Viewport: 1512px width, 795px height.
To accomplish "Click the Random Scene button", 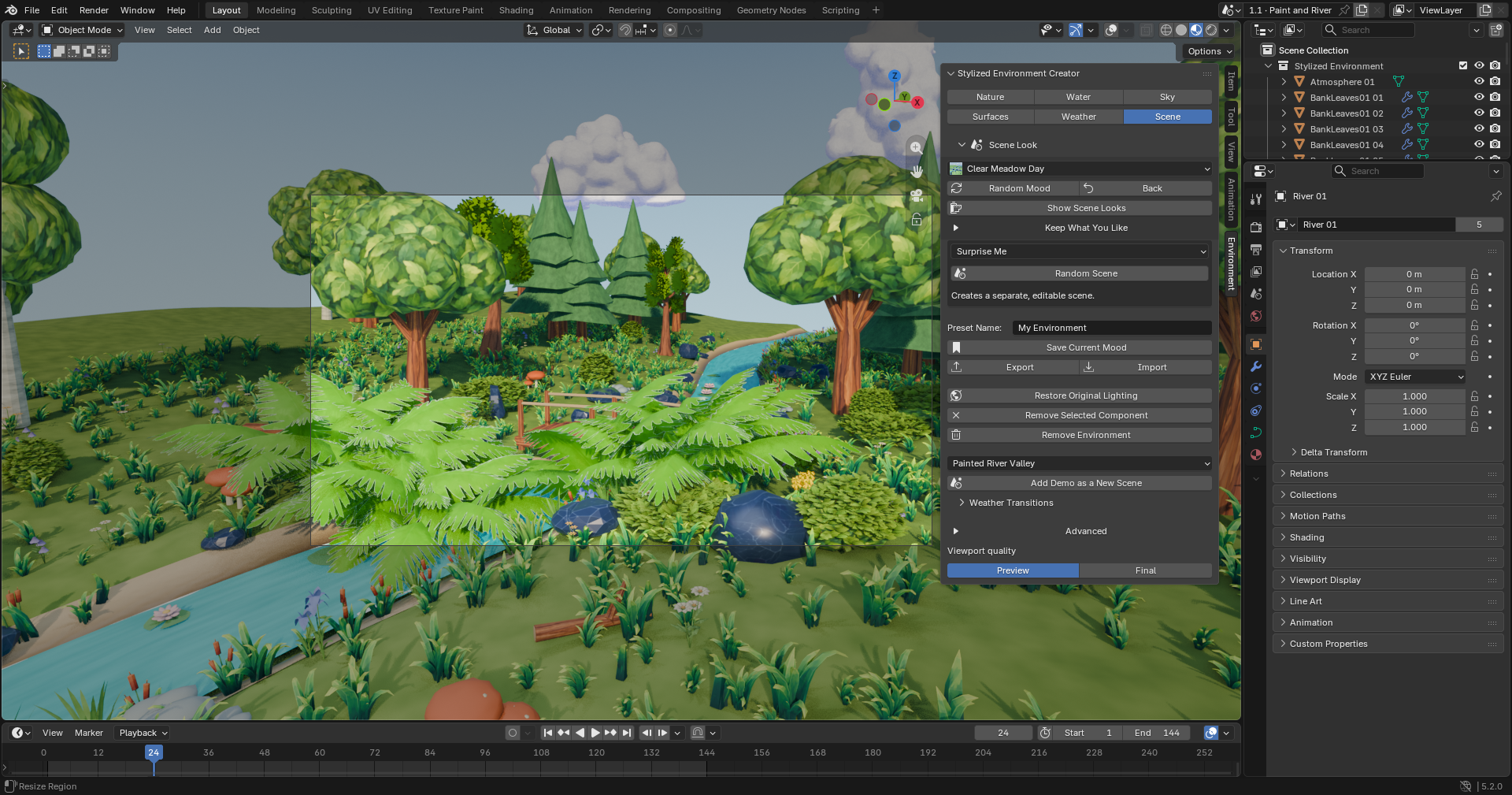I will tap(1080, 273).
